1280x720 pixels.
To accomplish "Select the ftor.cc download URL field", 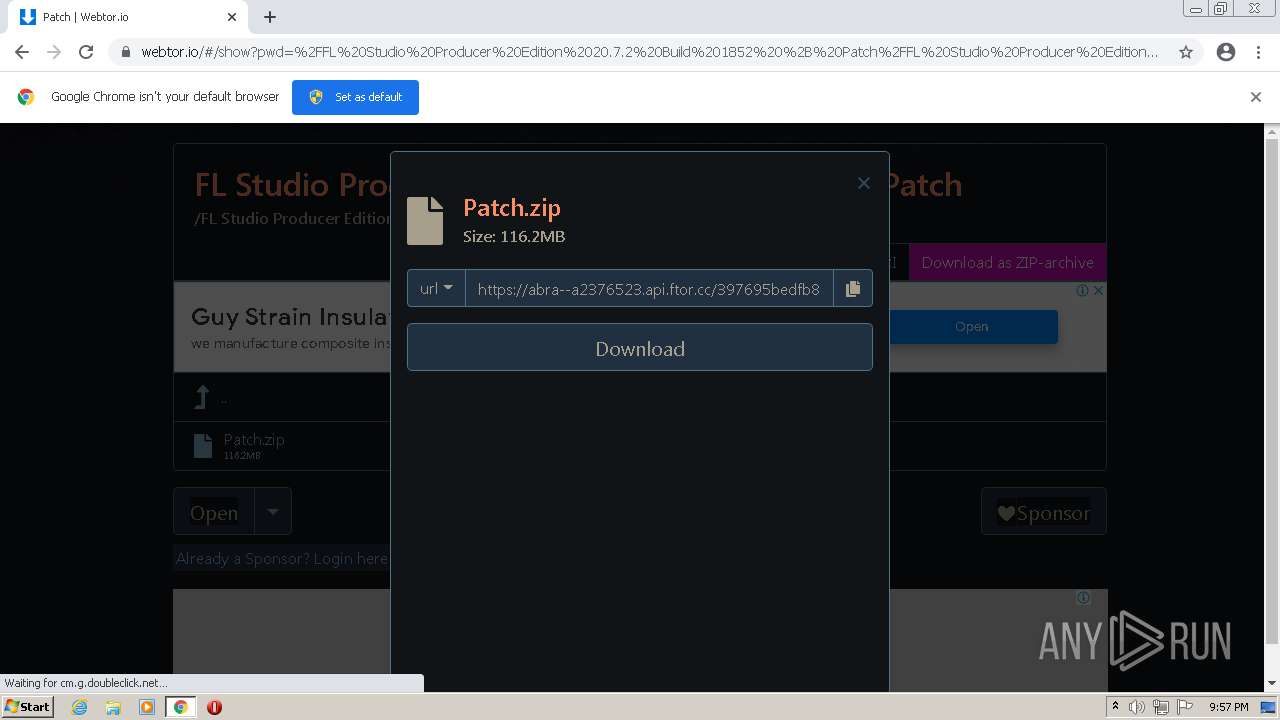I will (x=649, y=289).
